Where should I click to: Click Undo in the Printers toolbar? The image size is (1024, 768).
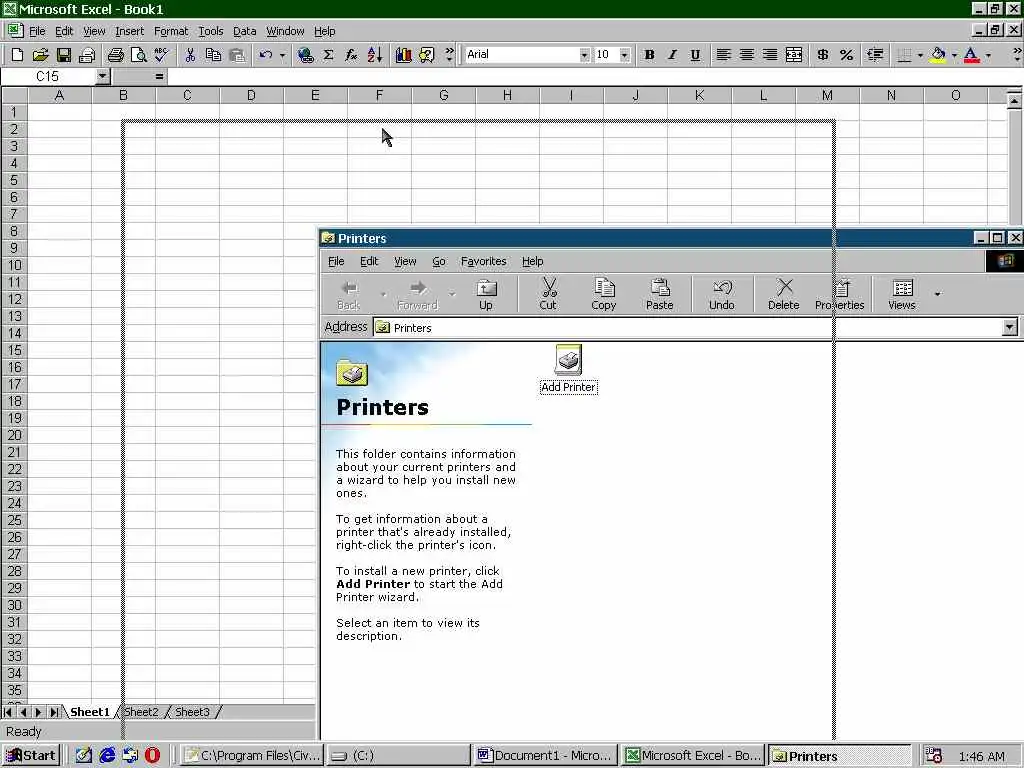click(x=722, y=294)
